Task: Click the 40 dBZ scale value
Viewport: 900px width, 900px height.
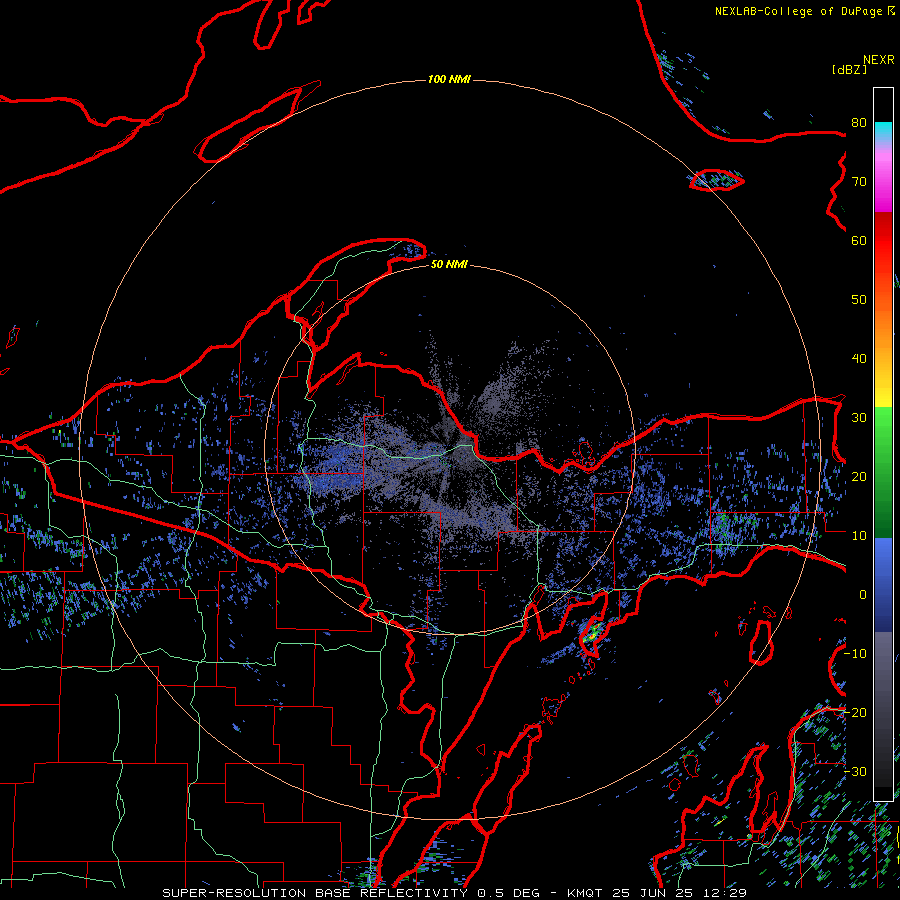Action: 859,359
